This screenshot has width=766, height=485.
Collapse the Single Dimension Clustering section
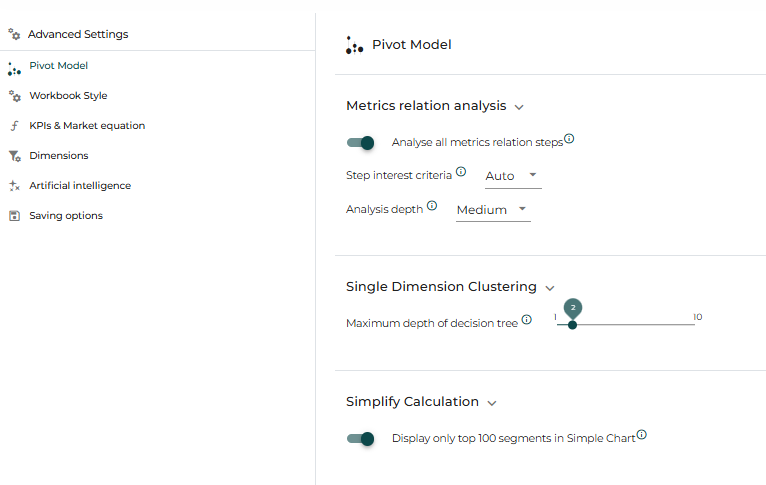[x=550, y=288]
